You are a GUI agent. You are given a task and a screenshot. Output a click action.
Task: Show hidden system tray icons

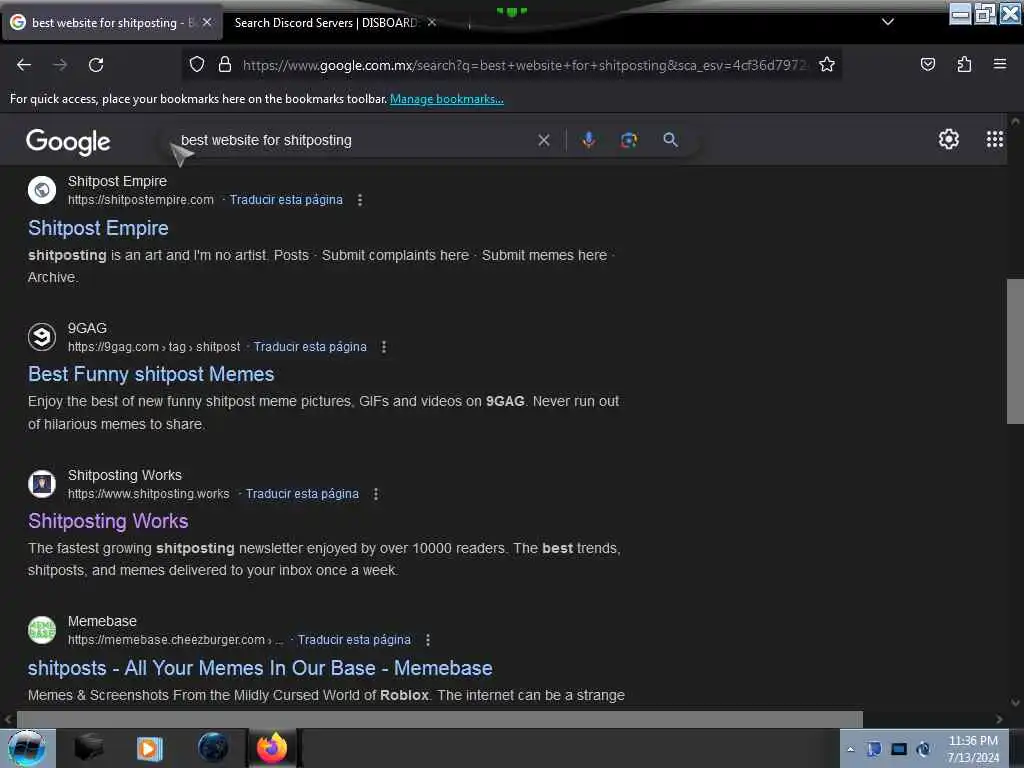tap(850, 749)
